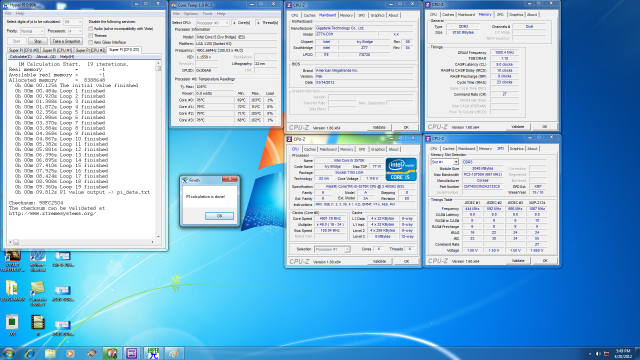Click the Intel Core i5 logo in CPU-Z

401,169
